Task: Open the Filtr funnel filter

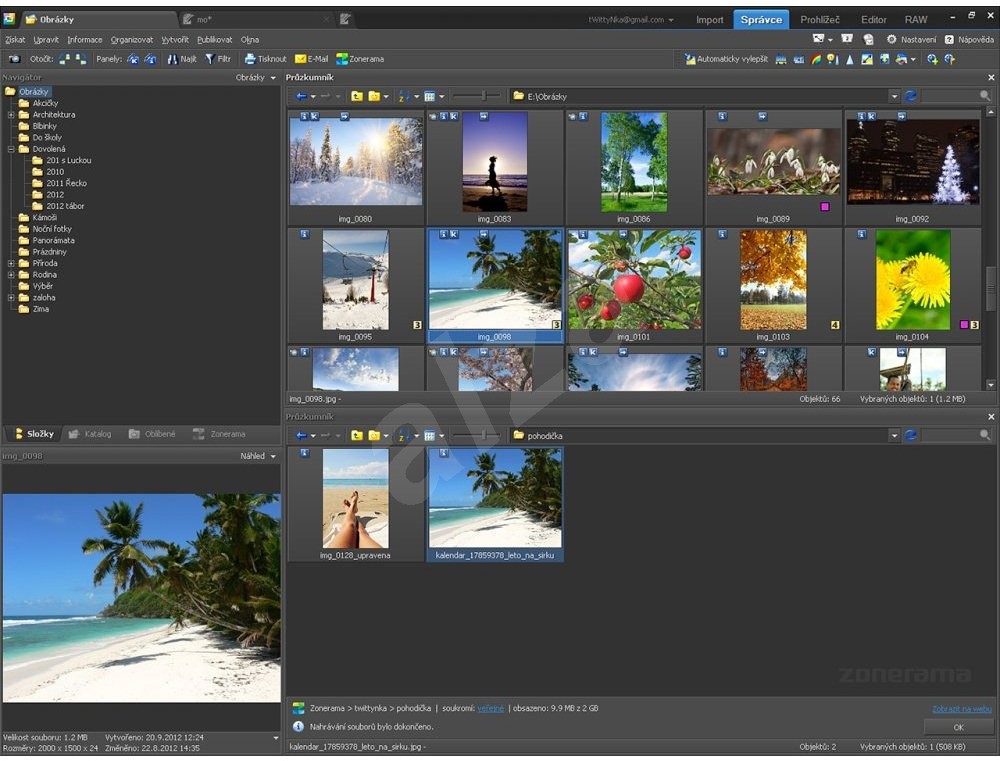Action: pyautogui.click(x=210, y=59)
